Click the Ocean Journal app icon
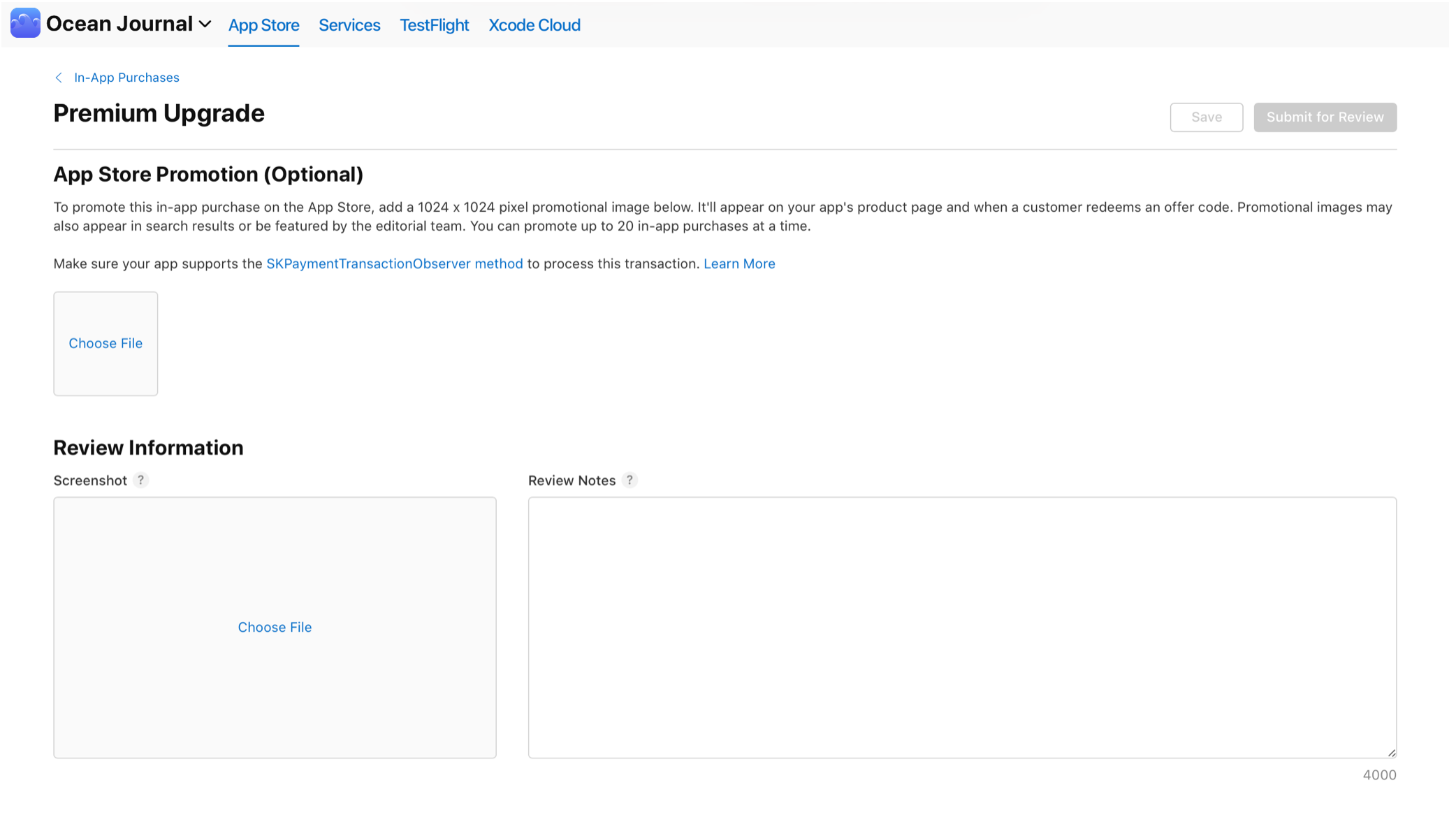 point(25,23)
